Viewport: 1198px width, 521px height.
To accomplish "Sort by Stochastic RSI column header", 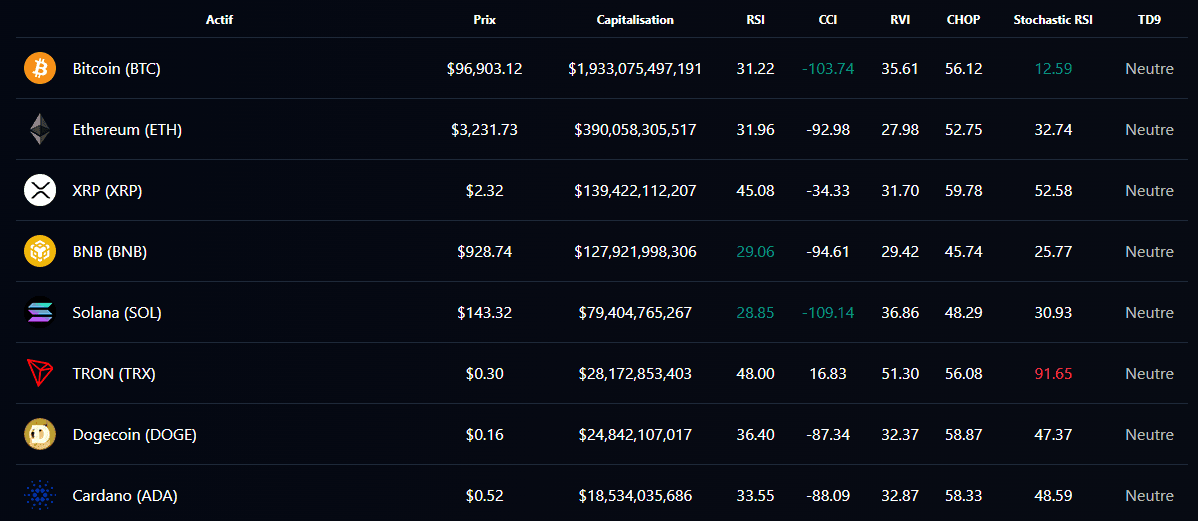I will 1053,20.
